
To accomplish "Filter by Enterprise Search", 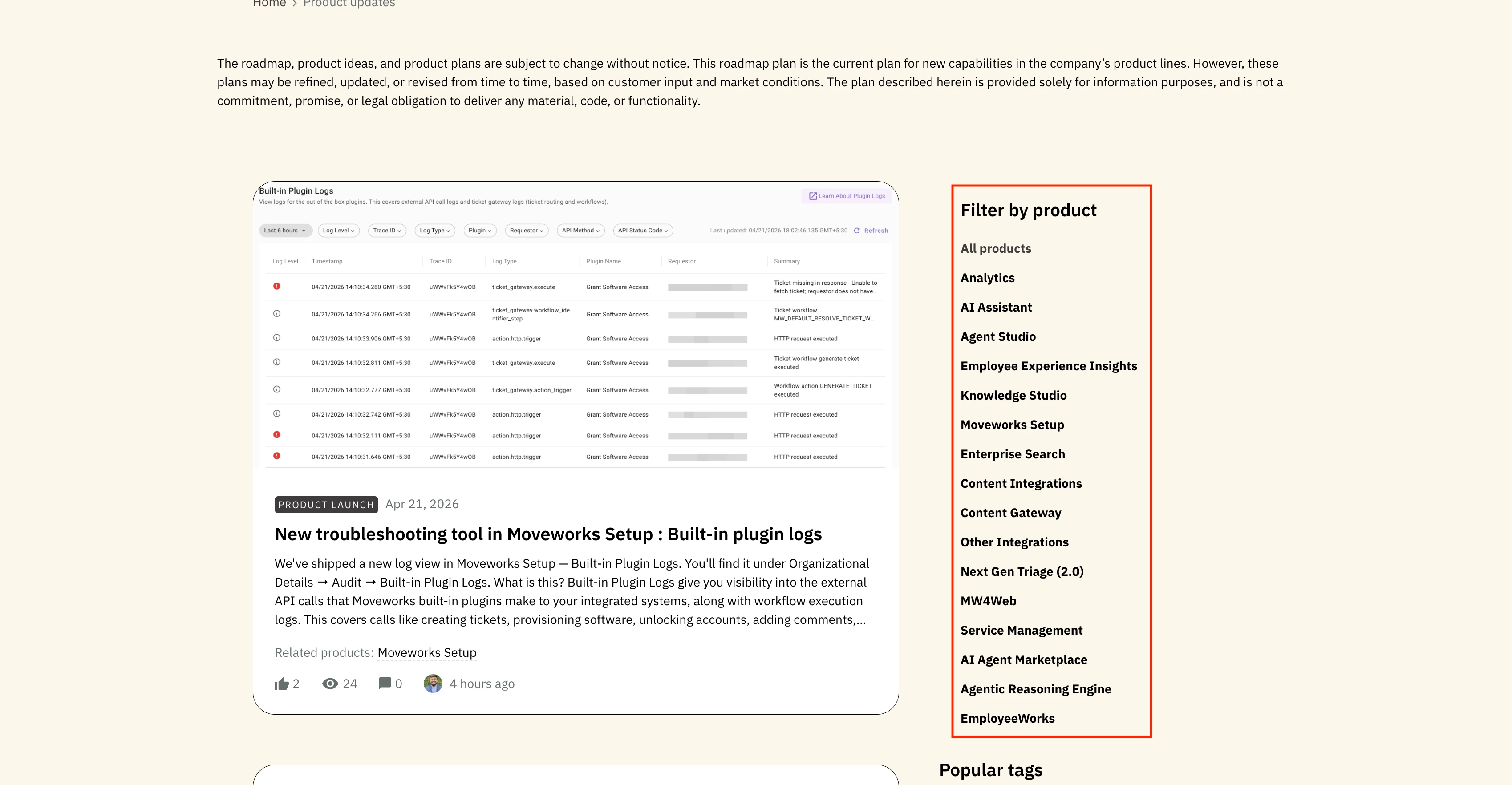I will (1013, 454).
